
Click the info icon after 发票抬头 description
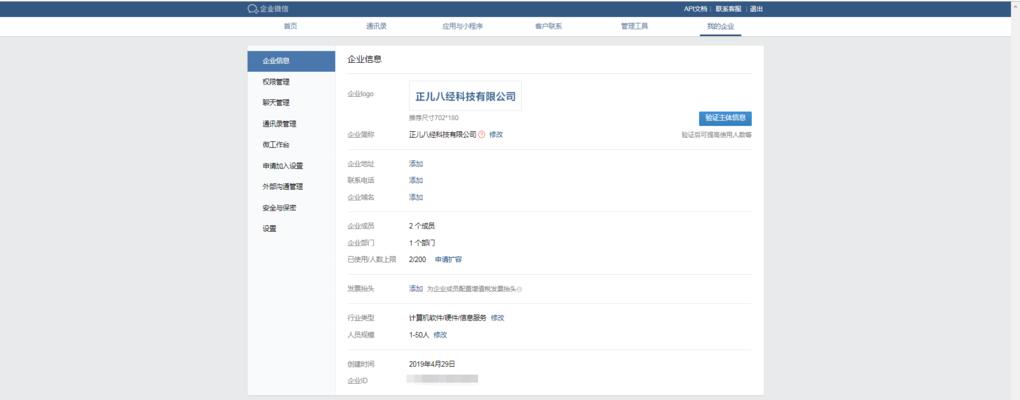[x=520, y=289]
